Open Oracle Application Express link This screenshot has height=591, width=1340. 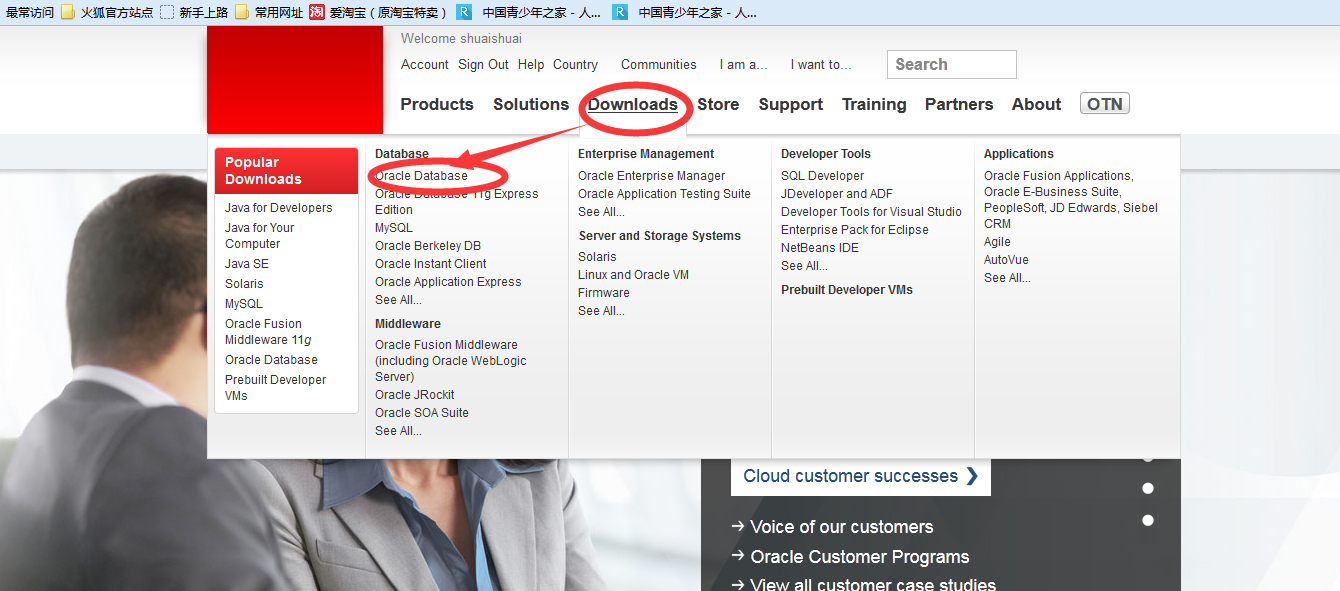[448, 282]
